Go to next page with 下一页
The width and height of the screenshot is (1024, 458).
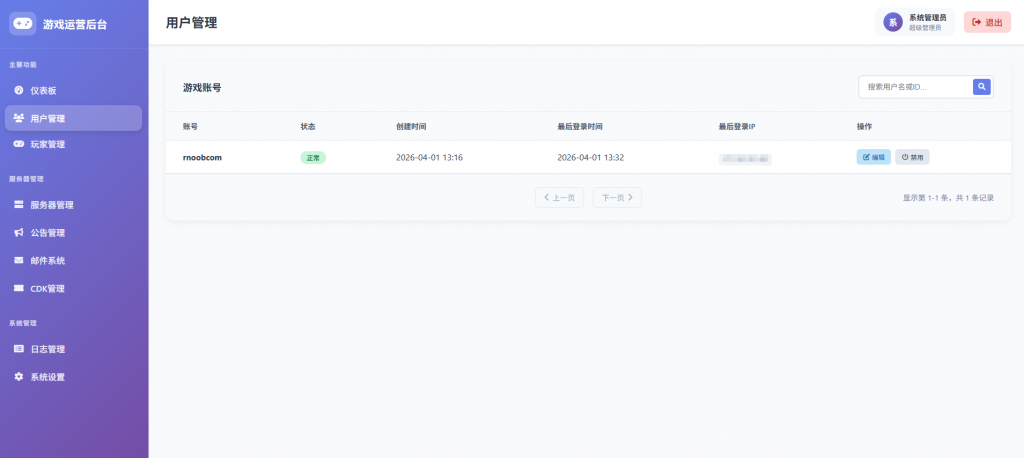tap(617, 198)
